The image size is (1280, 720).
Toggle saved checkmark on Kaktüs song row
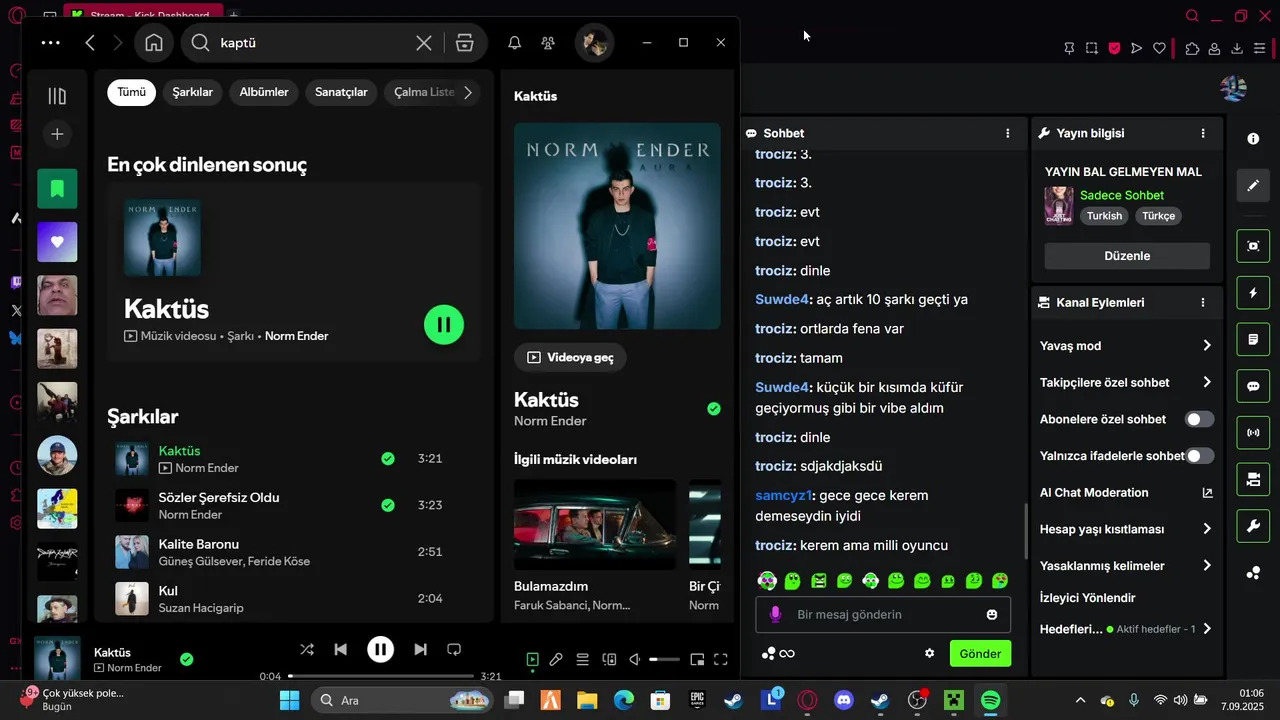pos(388,458)
